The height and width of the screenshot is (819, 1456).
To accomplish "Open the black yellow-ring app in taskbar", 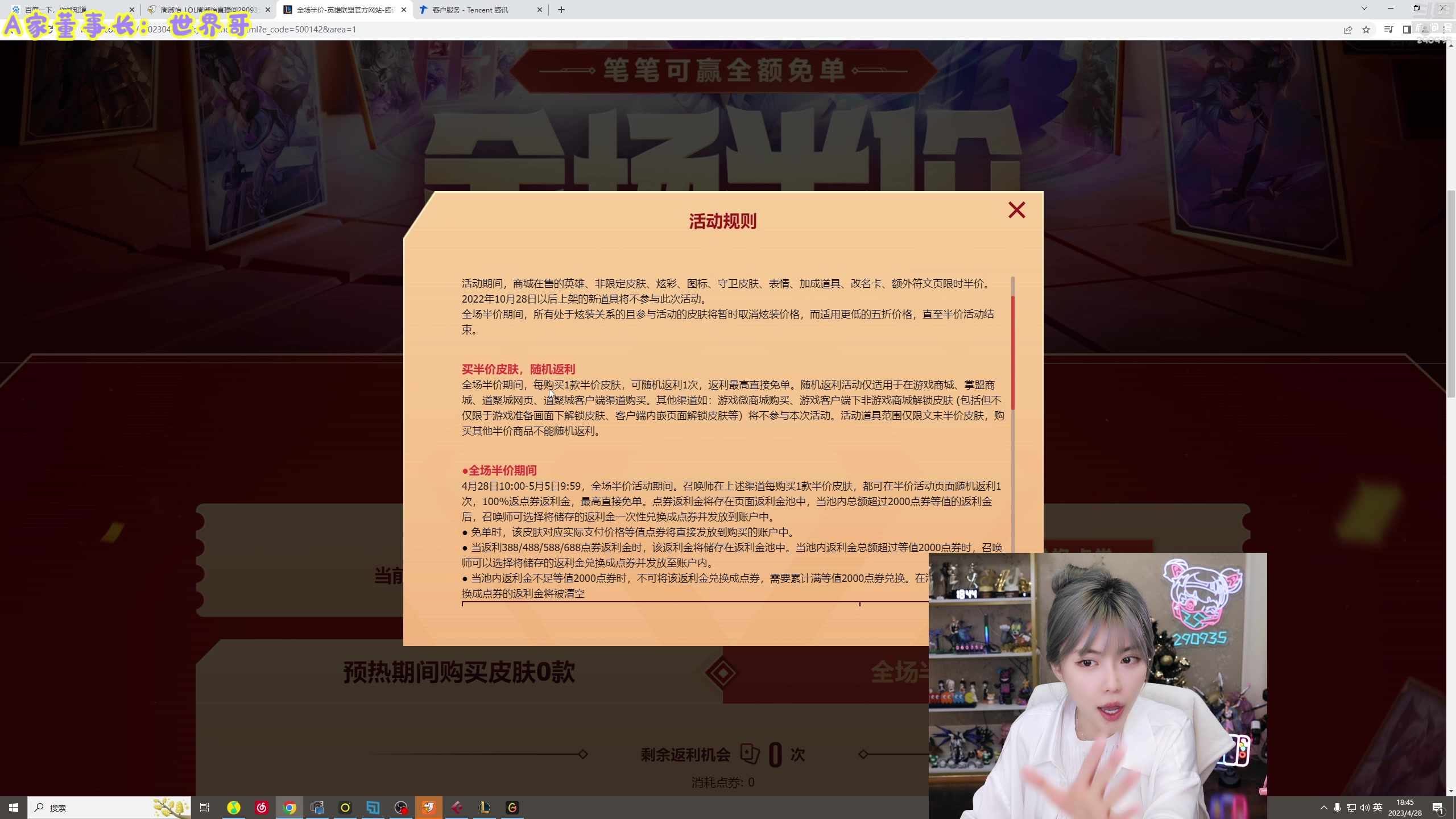I will click(345, 808).
